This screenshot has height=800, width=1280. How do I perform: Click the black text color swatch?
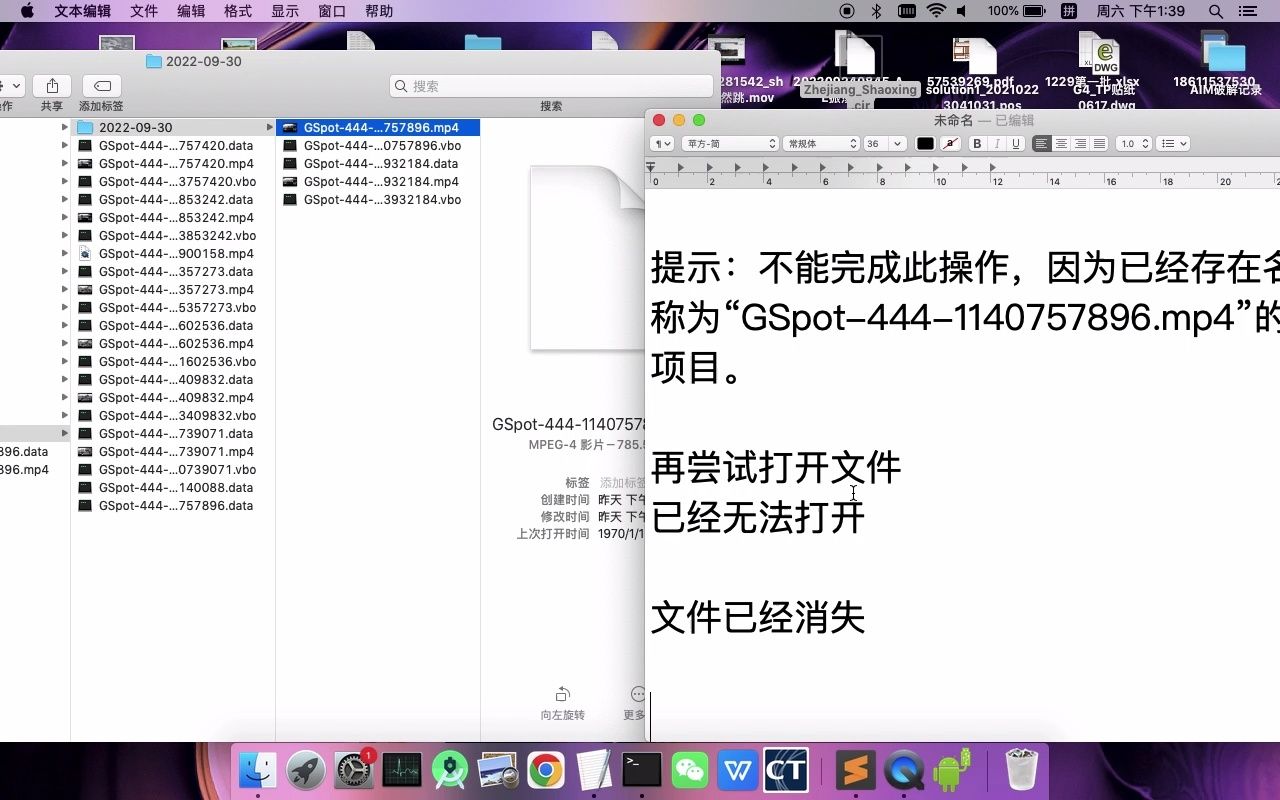925,143
